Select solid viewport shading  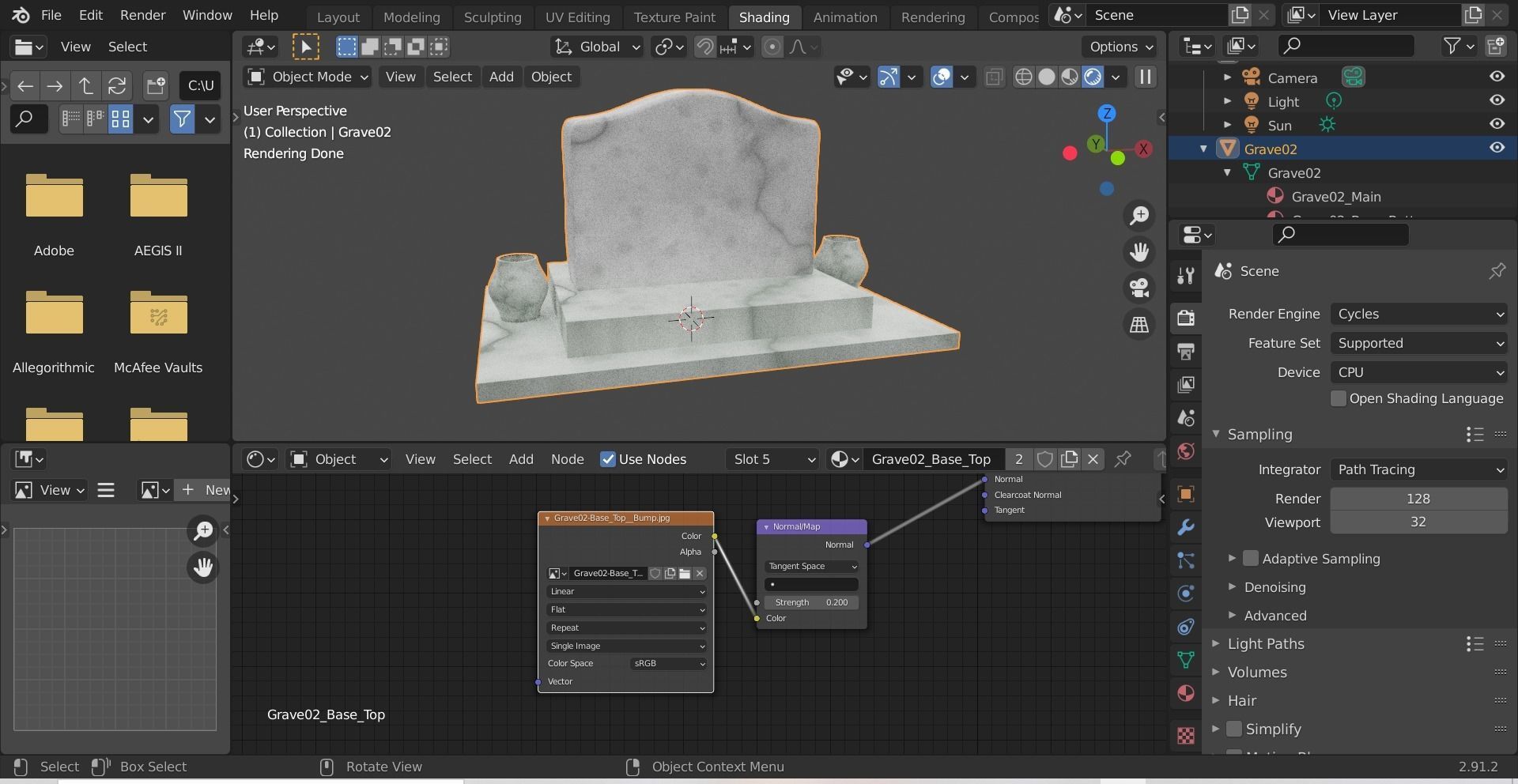coord(1046,77)
